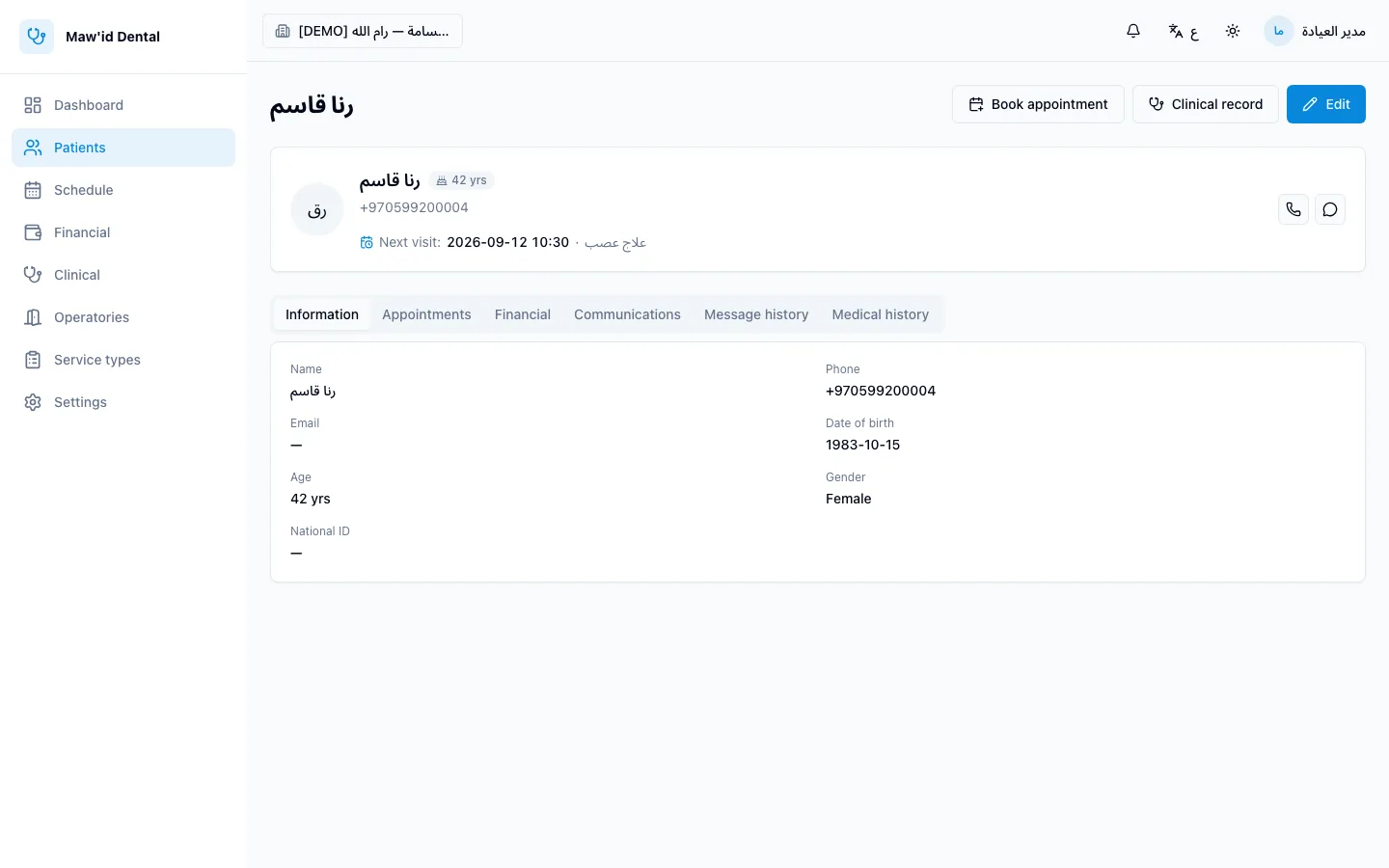Image resolution: width=1389 pixels, height=868 pixels.
Task: Open Financial in sidebar
Action: 123,232
